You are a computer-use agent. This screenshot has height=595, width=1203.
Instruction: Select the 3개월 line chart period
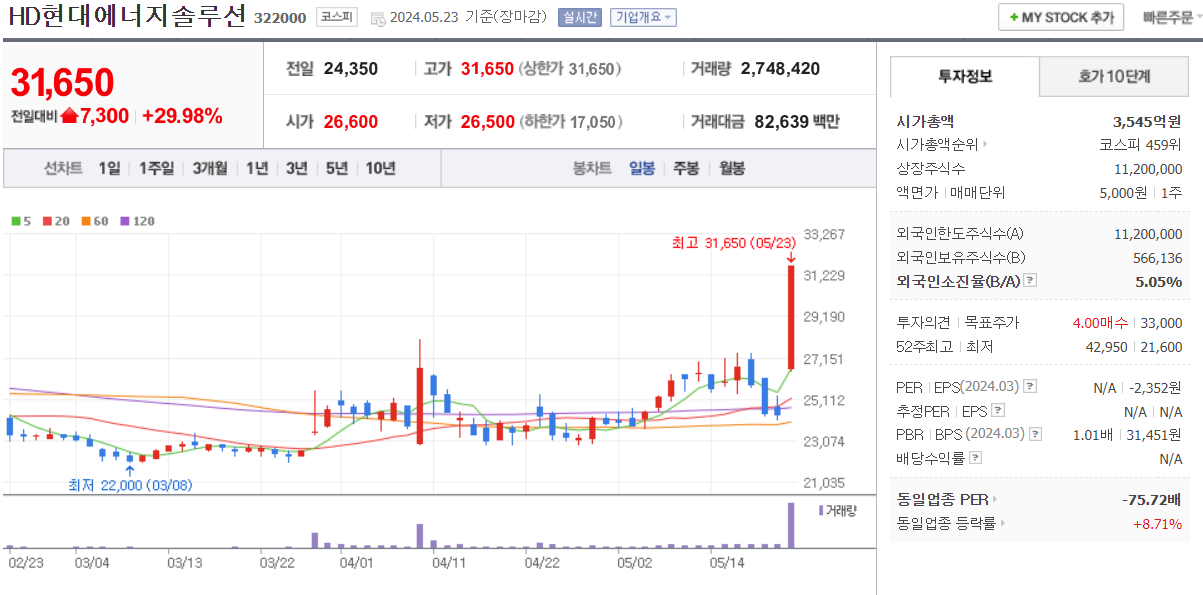pos(210,168)
